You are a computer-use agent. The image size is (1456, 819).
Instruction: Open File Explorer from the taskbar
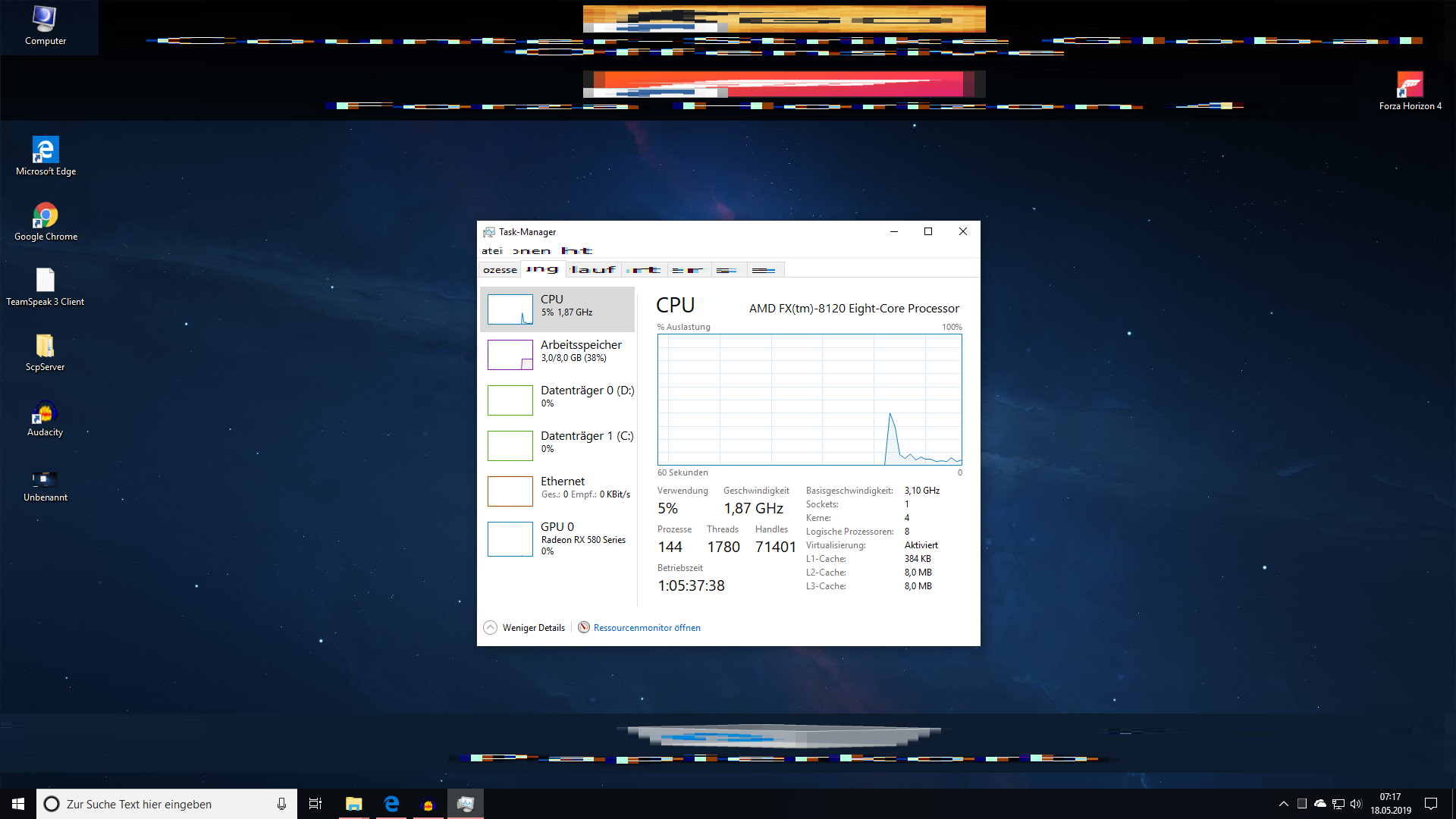point(353,804)
